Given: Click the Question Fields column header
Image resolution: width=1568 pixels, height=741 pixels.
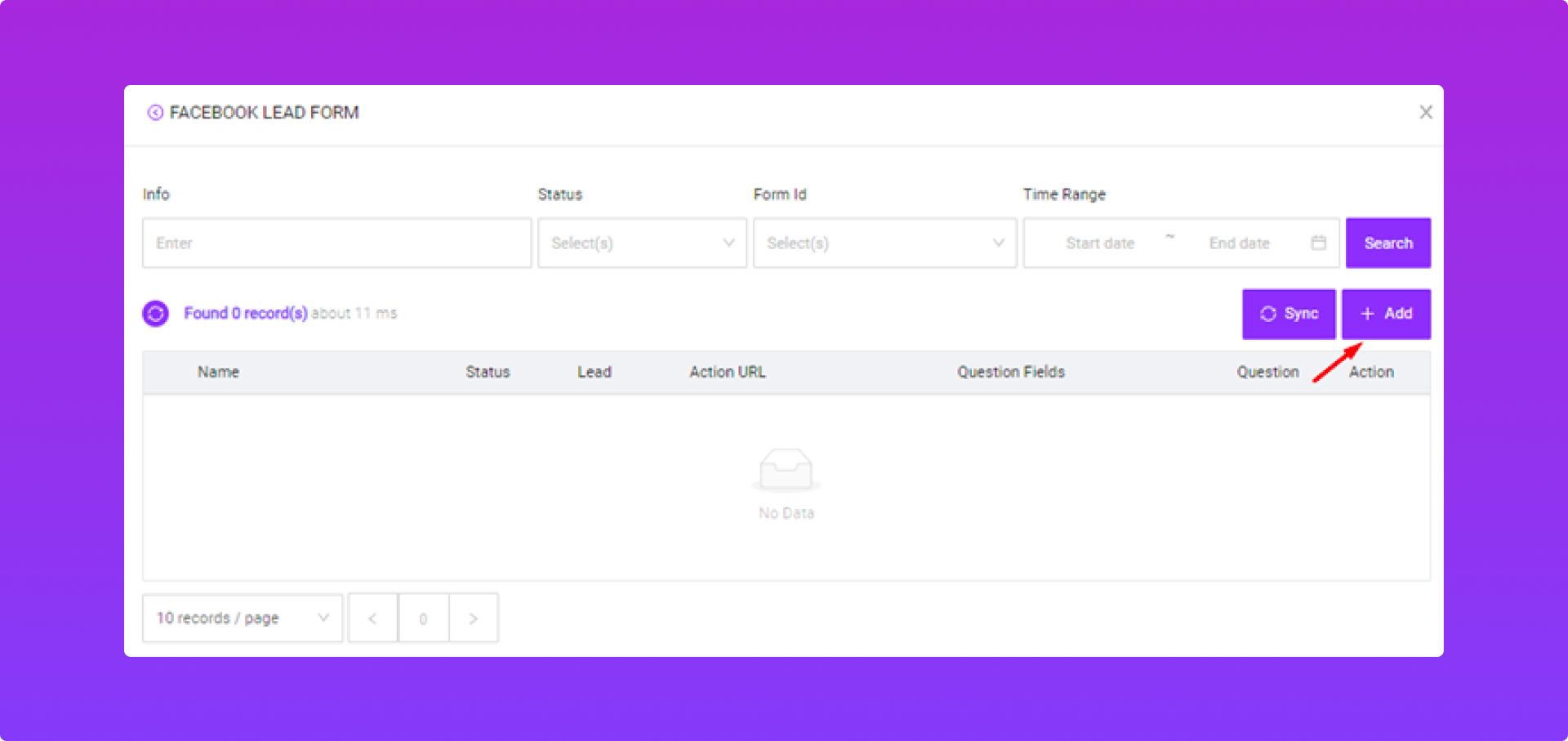Looking at the screenshot, I should coord(1010,372).
